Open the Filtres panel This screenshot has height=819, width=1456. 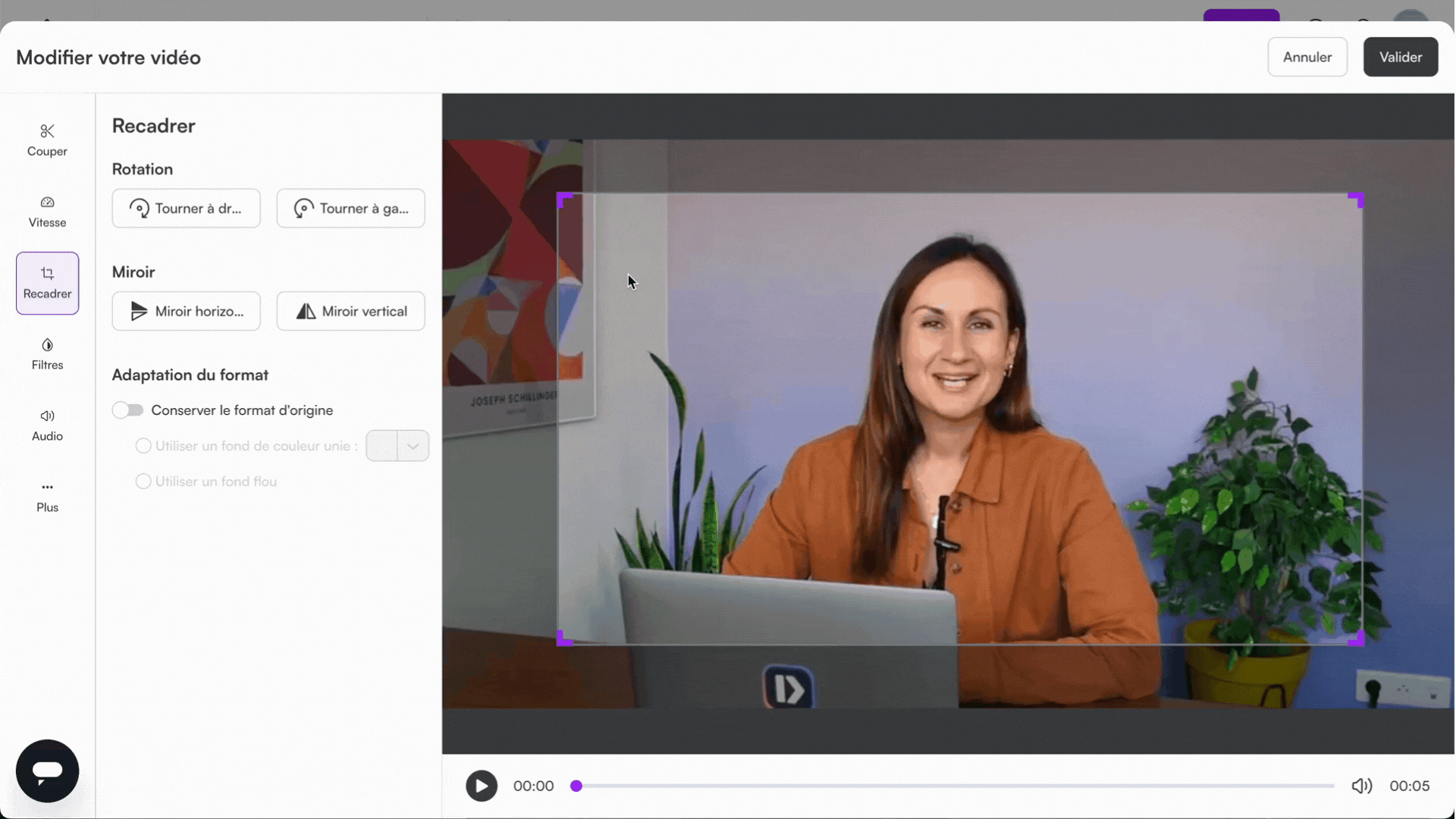(46, 353)
